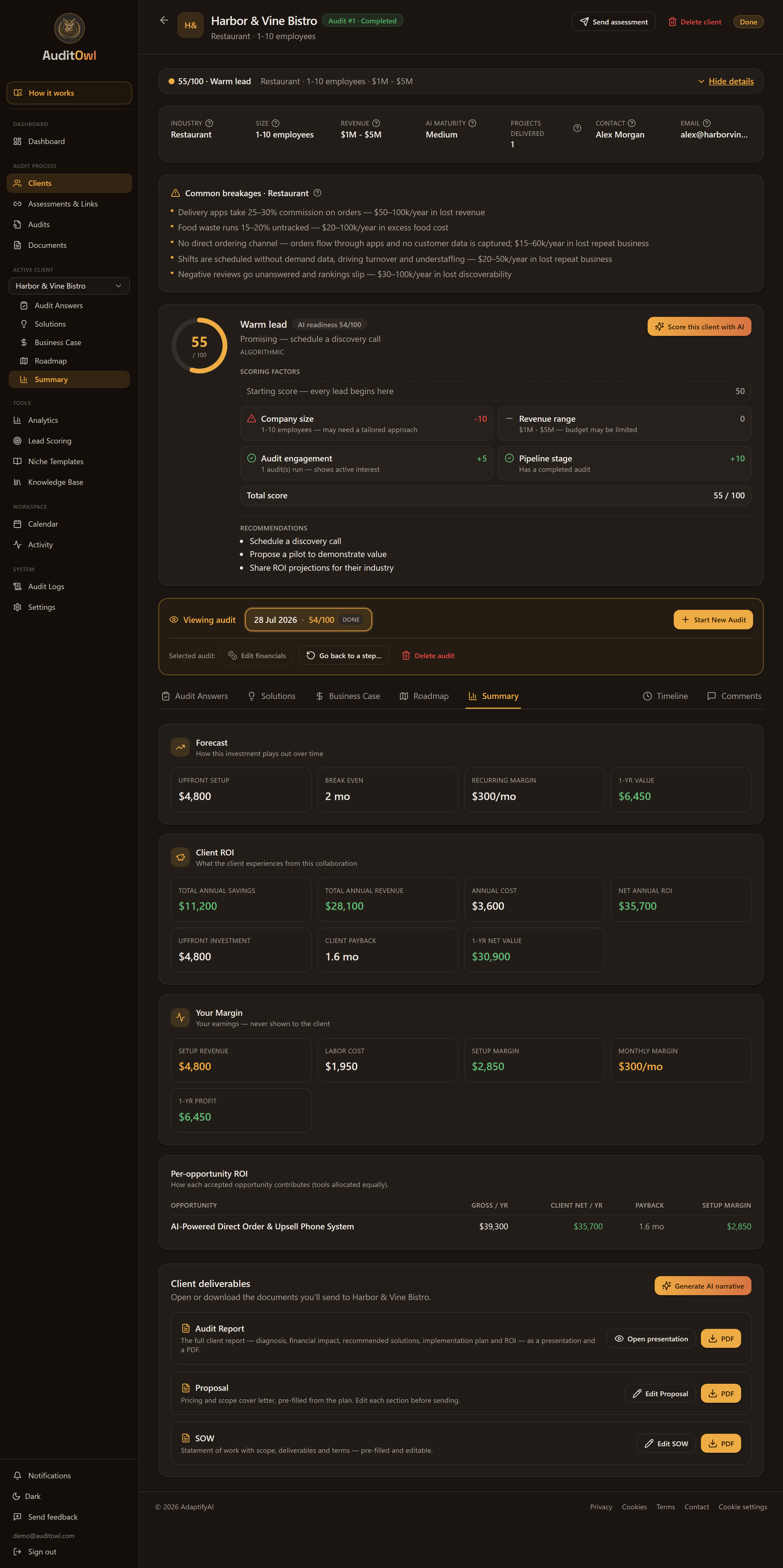This screenshot has height=1568, width=783.
Task: Open Business Case under active client
Action: click(69, 343)
